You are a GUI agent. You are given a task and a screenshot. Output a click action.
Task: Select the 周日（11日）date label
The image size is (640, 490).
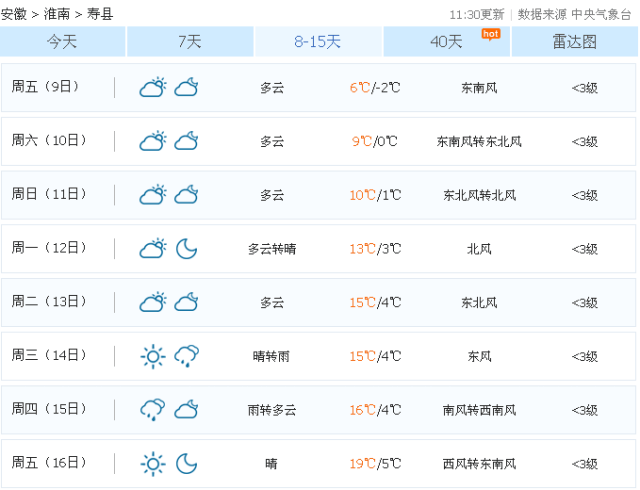coord(49,194)
